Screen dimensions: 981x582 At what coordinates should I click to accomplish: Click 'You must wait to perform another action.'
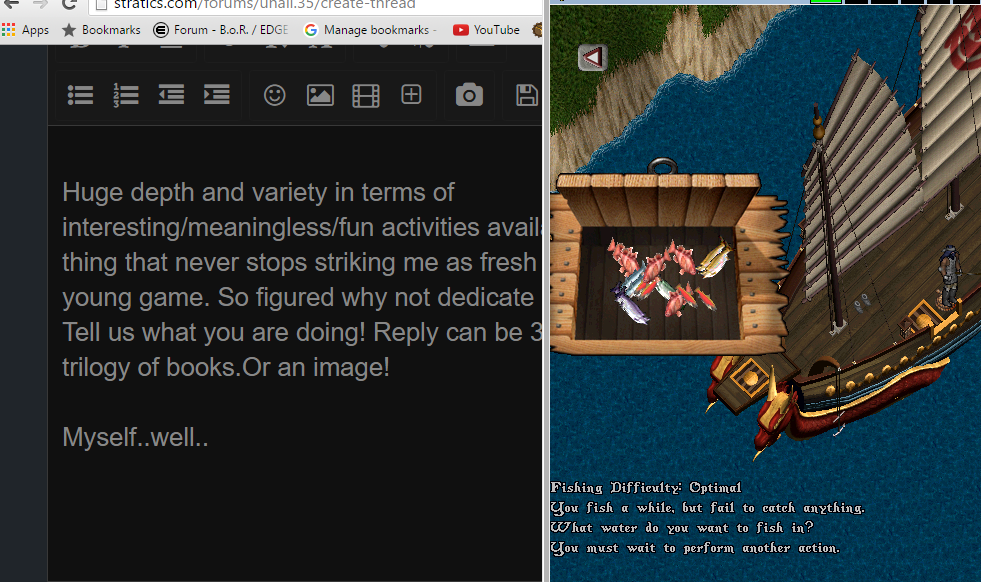[695, 548]
